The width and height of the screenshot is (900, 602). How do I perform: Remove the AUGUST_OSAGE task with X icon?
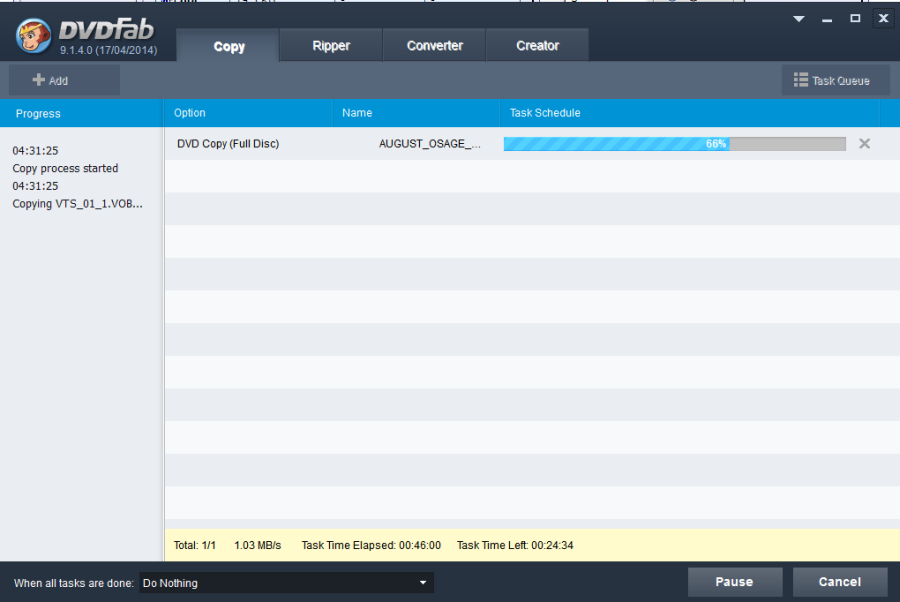click(864, 143)
